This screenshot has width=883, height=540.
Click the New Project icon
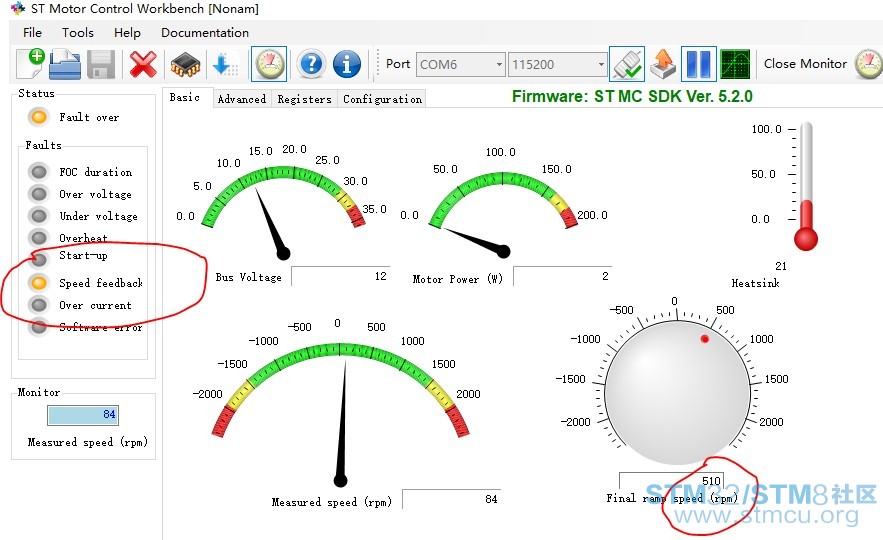(x=30, y=64)
